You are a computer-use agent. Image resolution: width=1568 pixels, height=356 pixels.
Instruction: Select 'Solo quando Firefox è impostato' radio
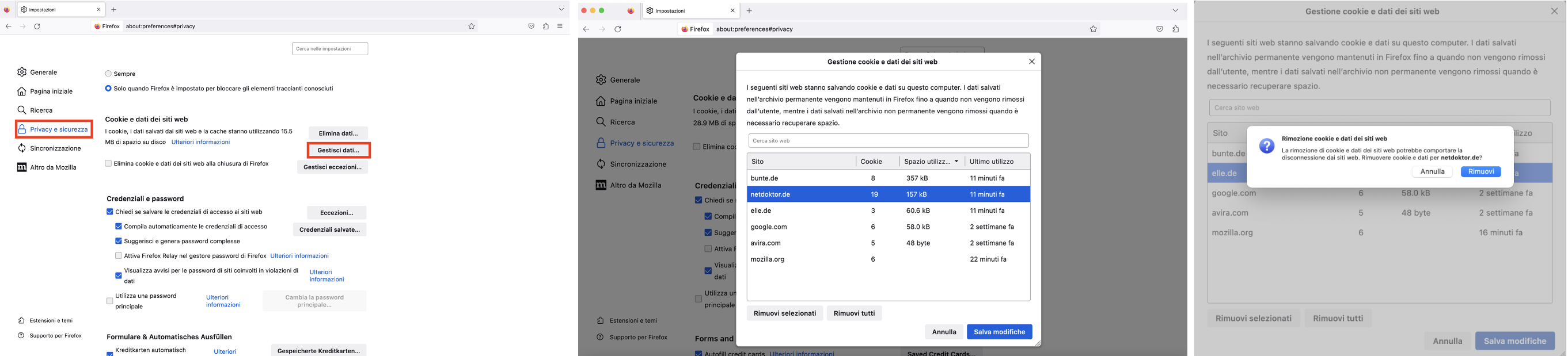(x=108, y=89)
